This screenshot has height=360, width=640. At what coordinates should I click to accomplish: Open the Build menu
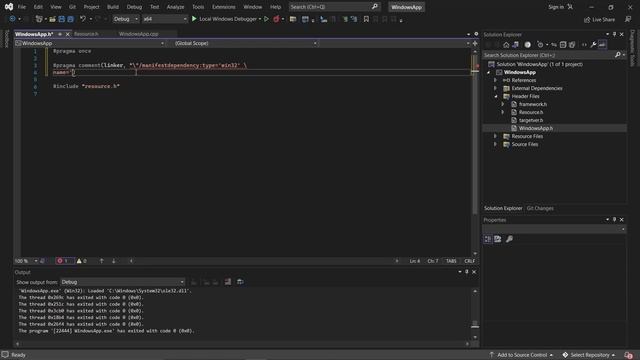pos(113,7)
